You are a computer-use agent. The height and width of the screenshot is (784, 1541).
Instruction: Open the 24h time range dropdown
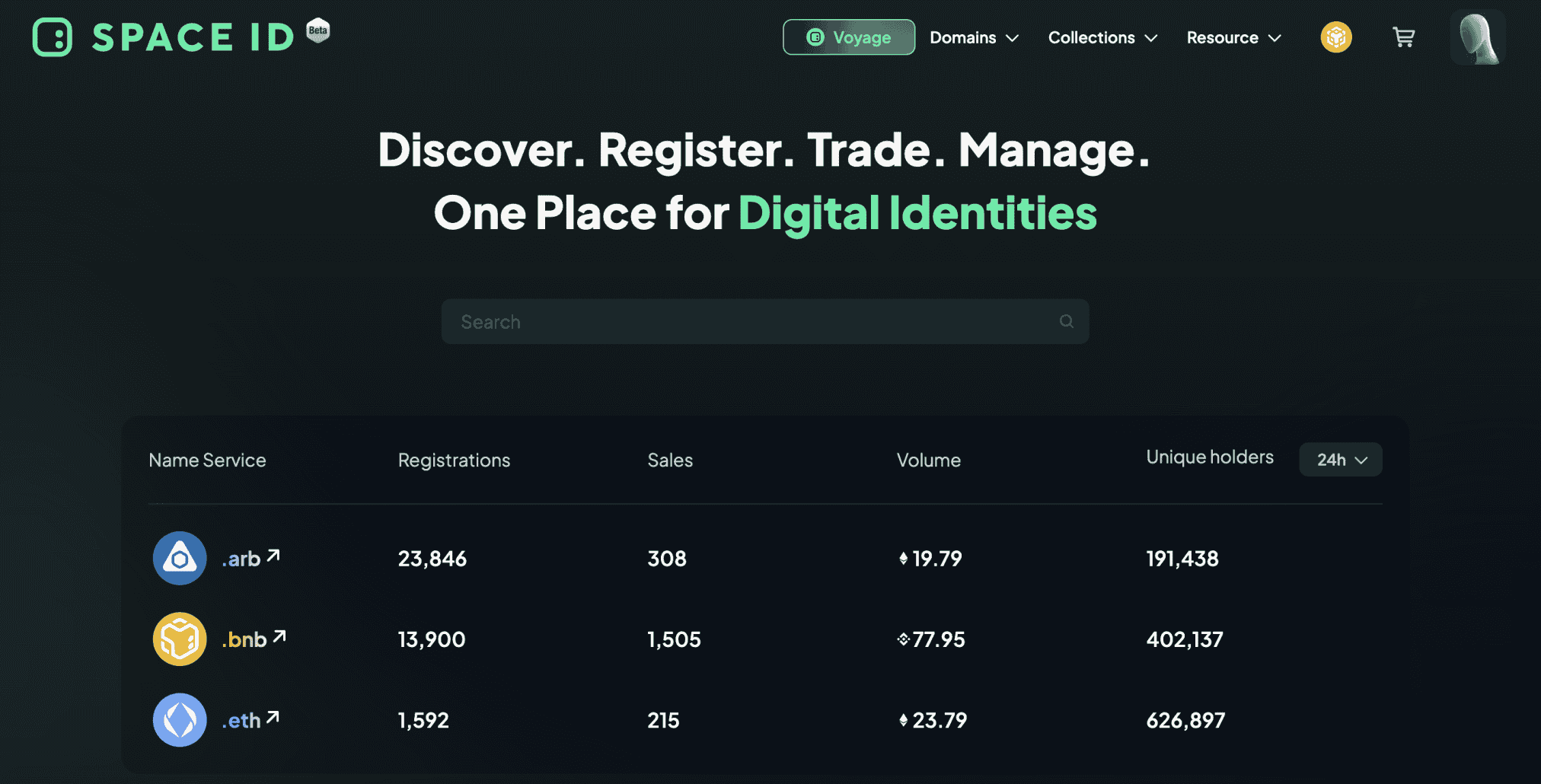coord(1341,460)
